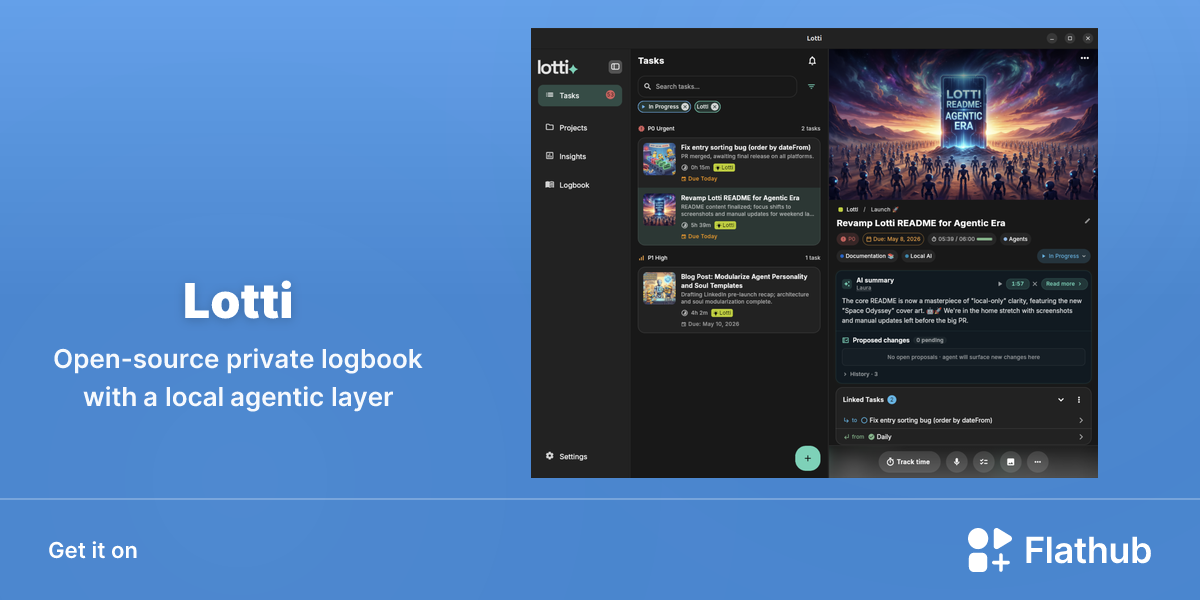The width and height of the screenshot is (1200, 600).
Task: Click the pencil edit icon next to the task title
Action: tap(1087, 221)
